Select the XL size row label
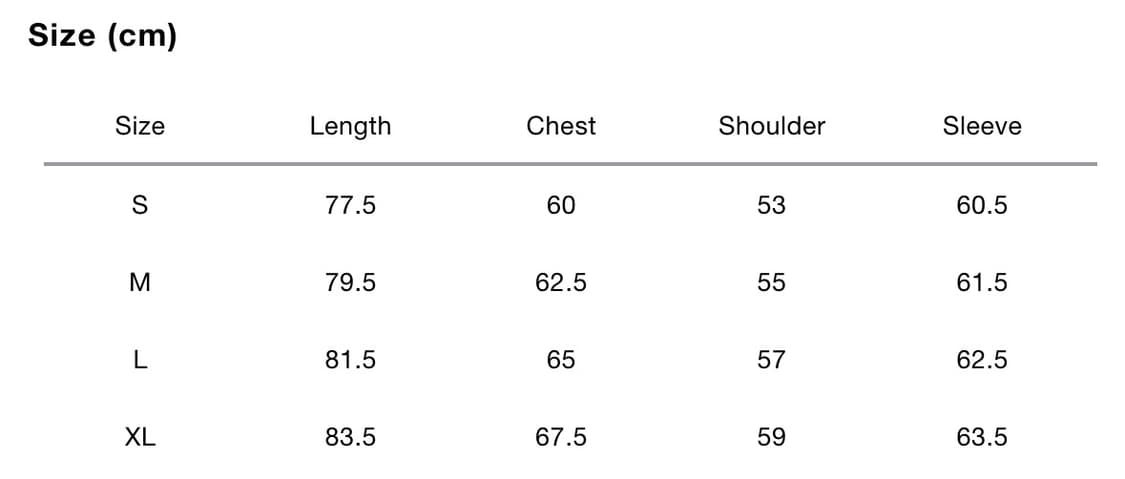This screenshot has height=479, width=1125. [140, 437]
